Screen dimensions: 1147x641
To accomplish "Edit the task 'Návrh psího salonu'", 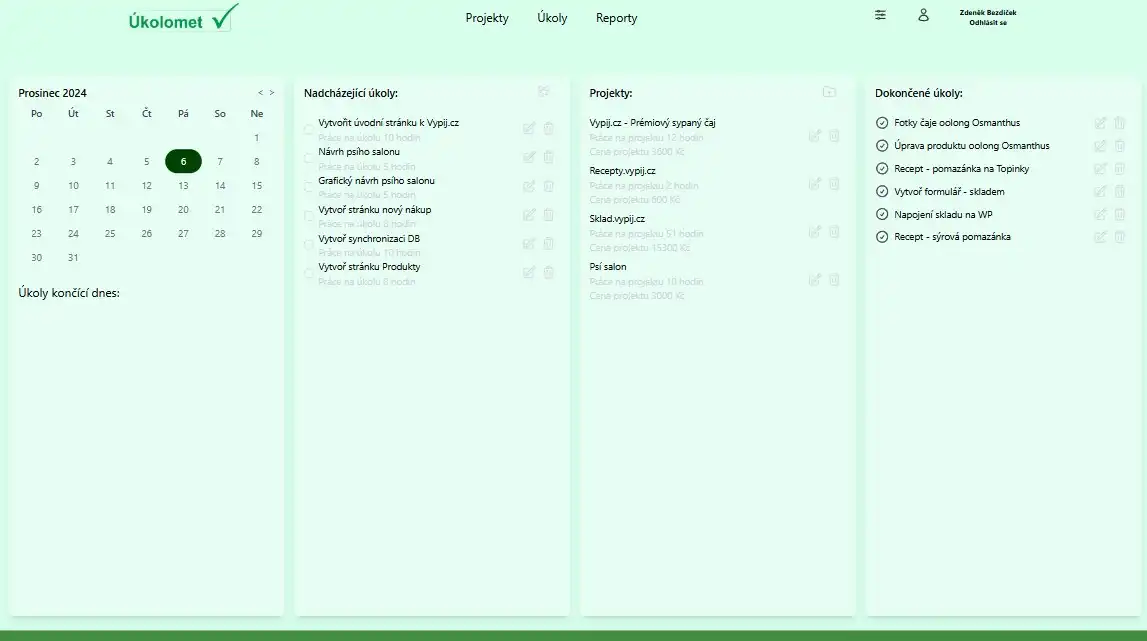I will pyautogui.click(x=529, y=157).
